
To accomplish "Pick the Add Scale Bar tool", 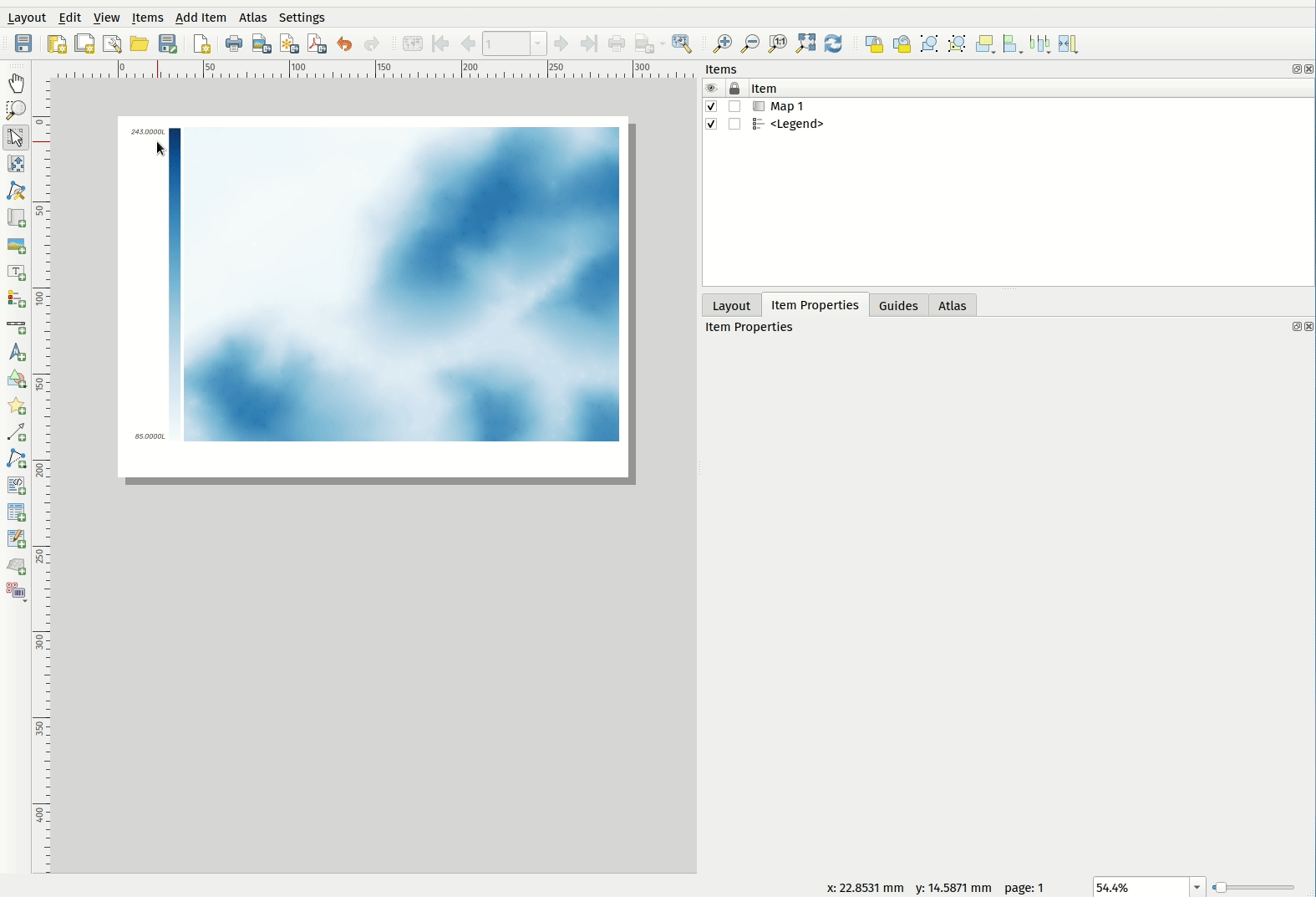I will pos(17,327).
